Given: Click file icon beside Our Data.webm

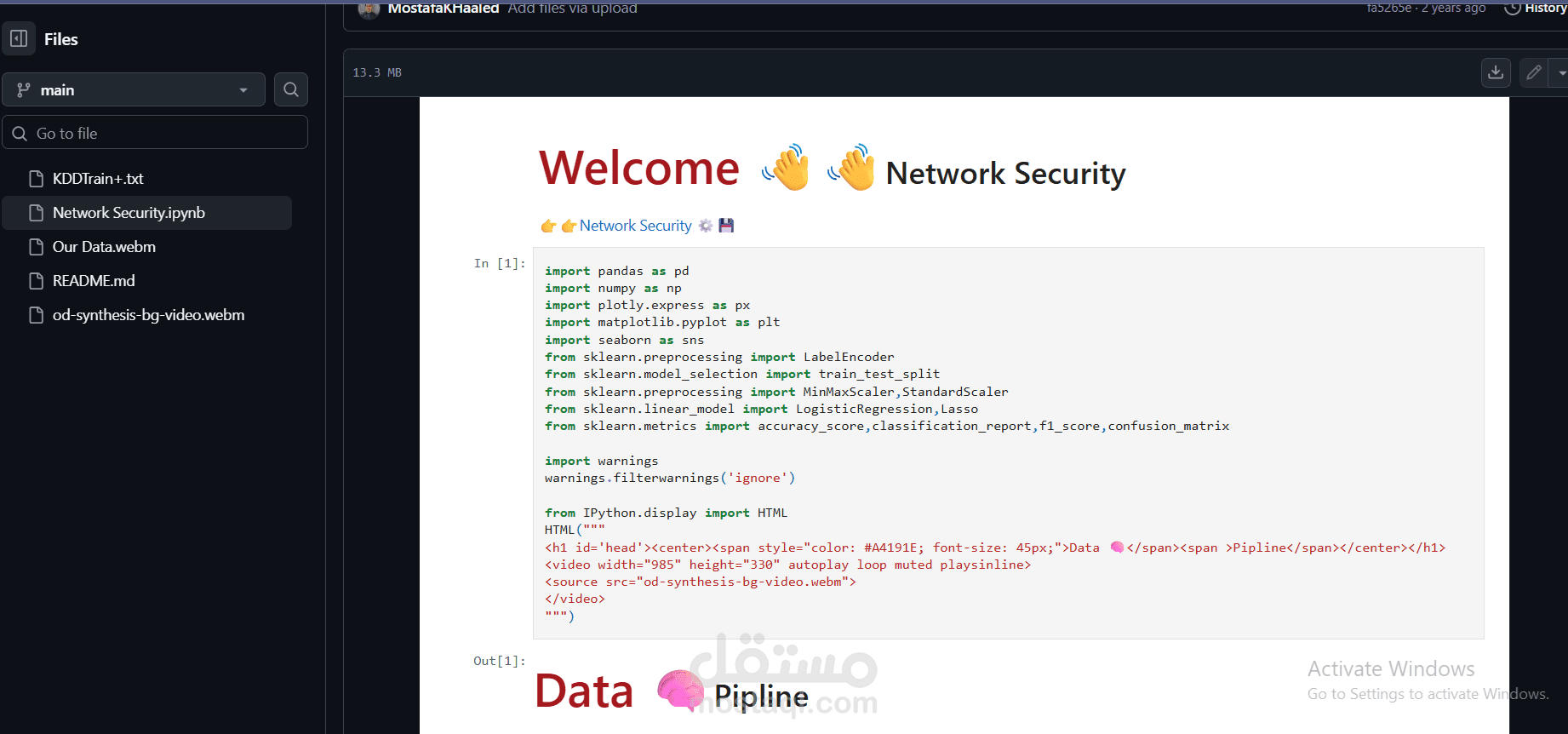Looking at the screenshot, I should 36,247.
